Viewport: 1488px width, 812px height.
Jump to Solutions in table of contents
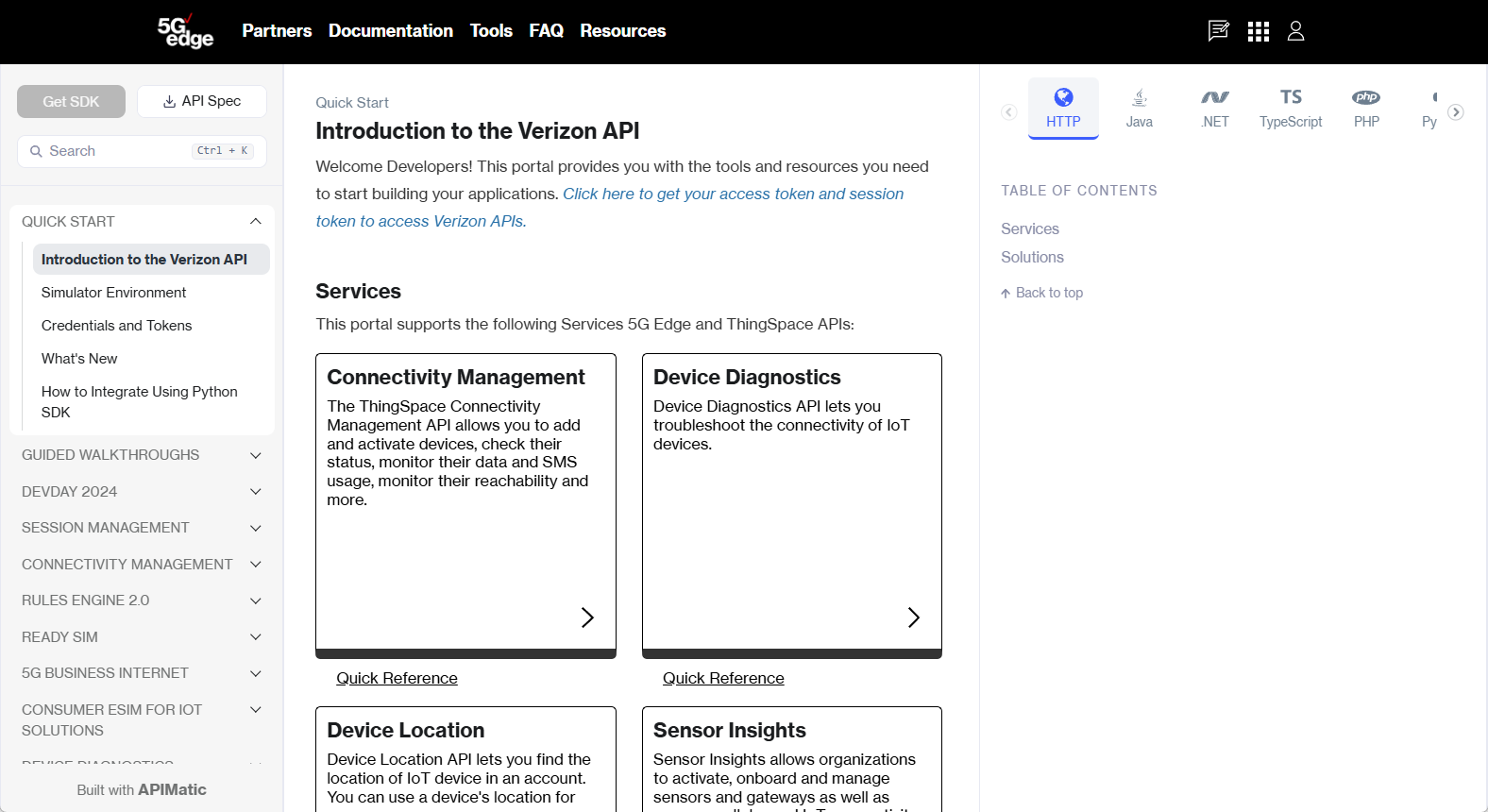(1032, 257)
